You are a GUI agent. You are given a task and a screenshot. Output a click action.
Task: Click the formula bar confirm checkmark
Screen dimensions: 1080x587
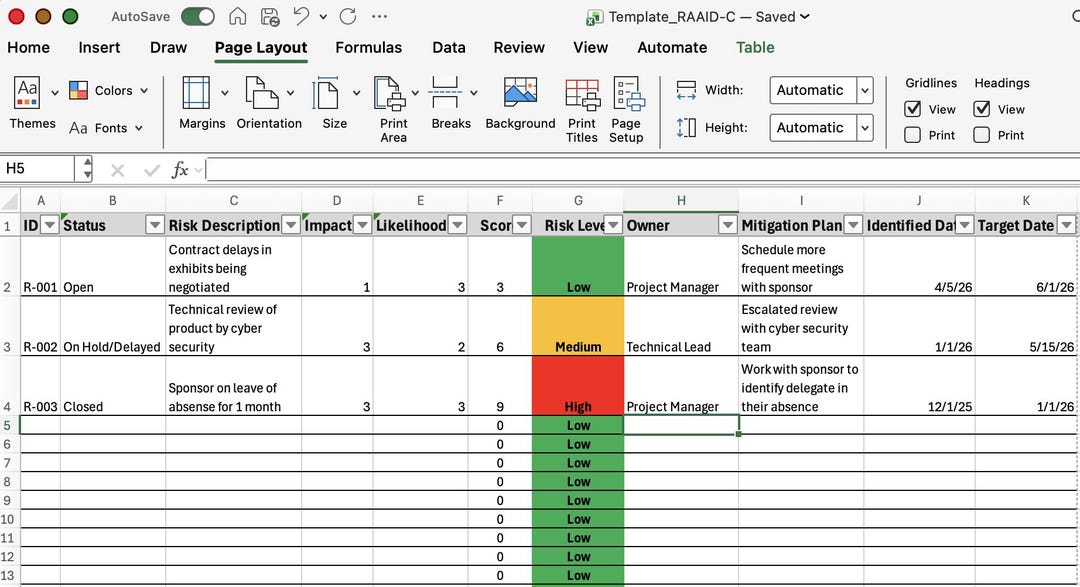coord(152,169)
